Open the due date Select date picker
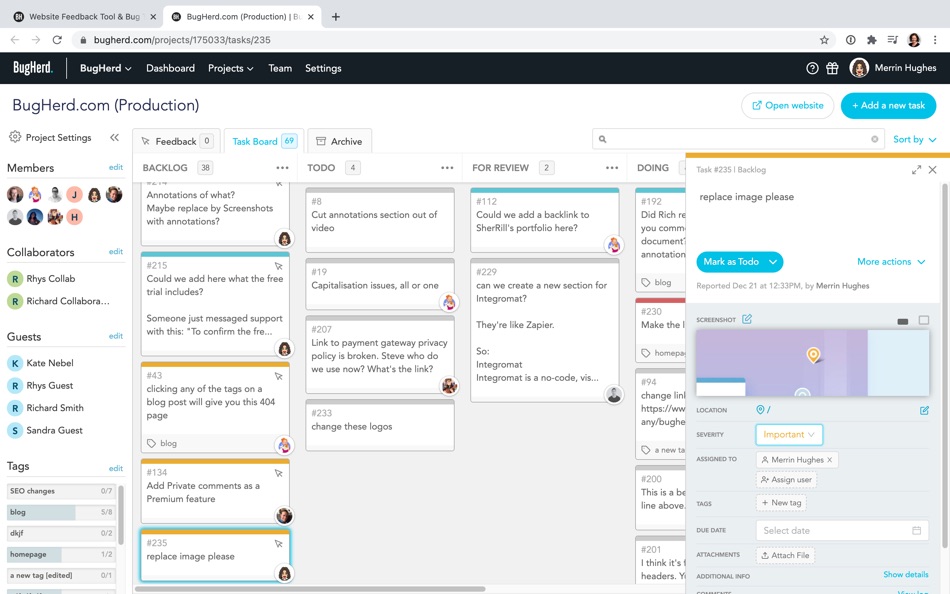The width and height of the screenshot is (950, 594). click(x=842, y=530)
